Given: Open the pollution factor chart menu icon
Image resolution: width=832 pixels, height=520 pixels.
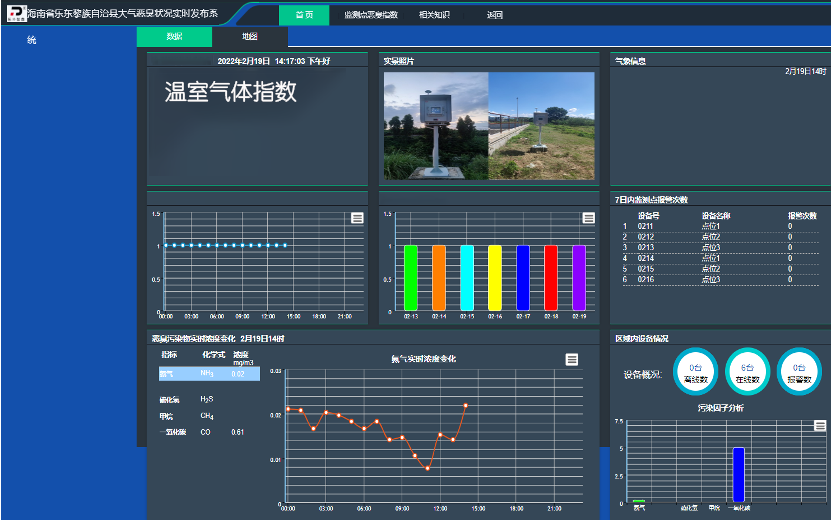Looking at the screenshot, I should click(820, 426).
